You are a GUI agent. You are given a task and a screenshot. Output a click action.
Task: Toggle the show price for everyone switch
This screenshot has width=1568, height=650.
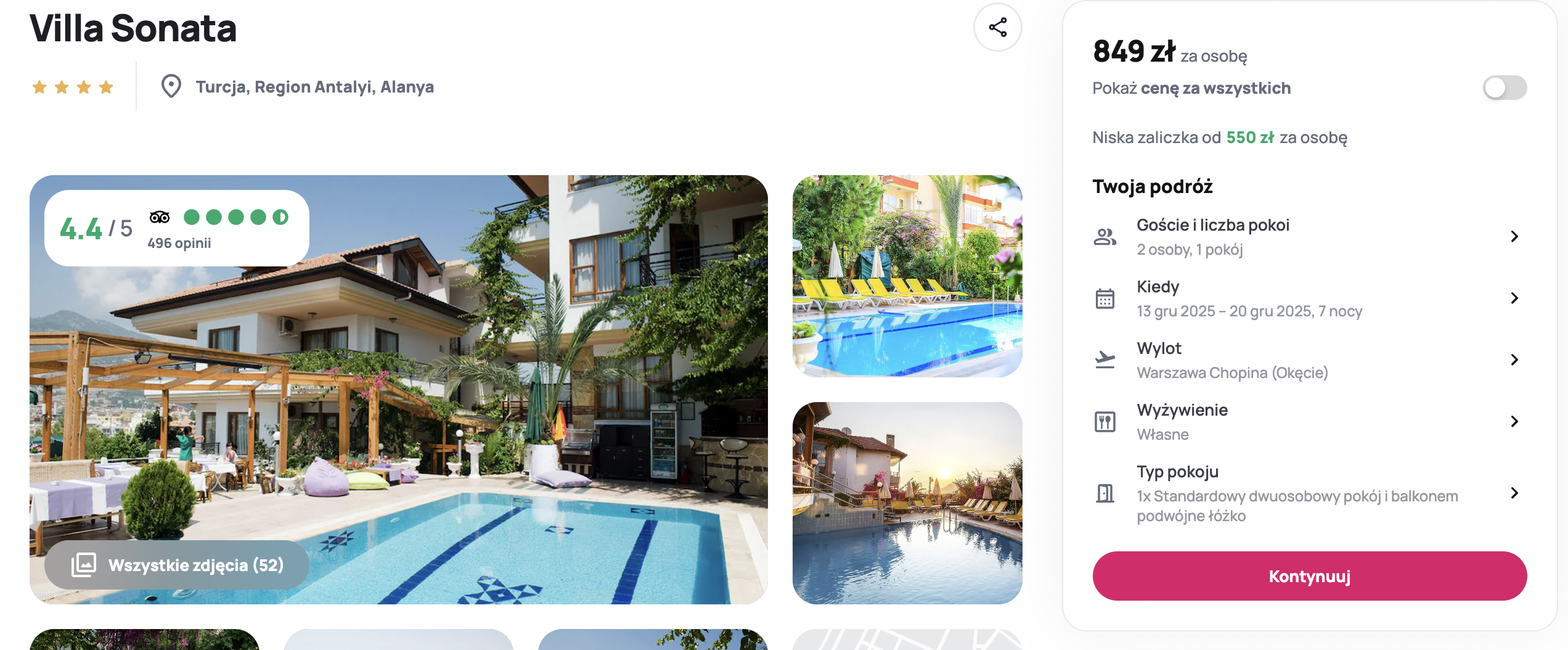(1504, 88)
